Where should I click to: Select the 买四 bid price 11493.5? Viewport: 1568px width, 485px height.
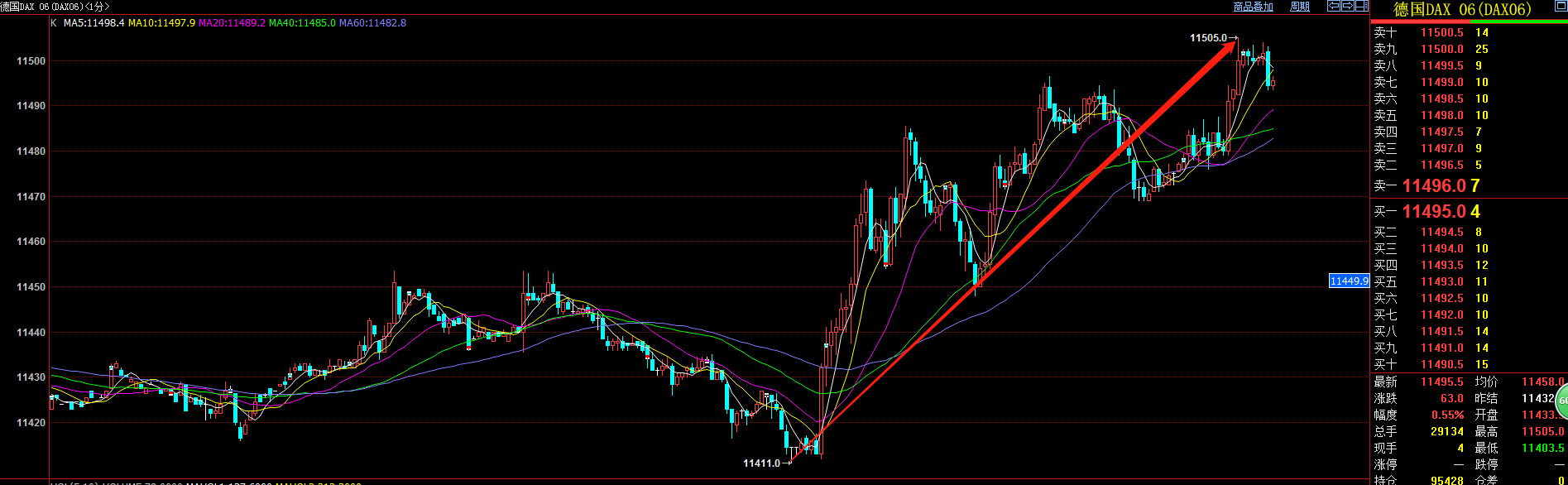[x=1442, y=266]
